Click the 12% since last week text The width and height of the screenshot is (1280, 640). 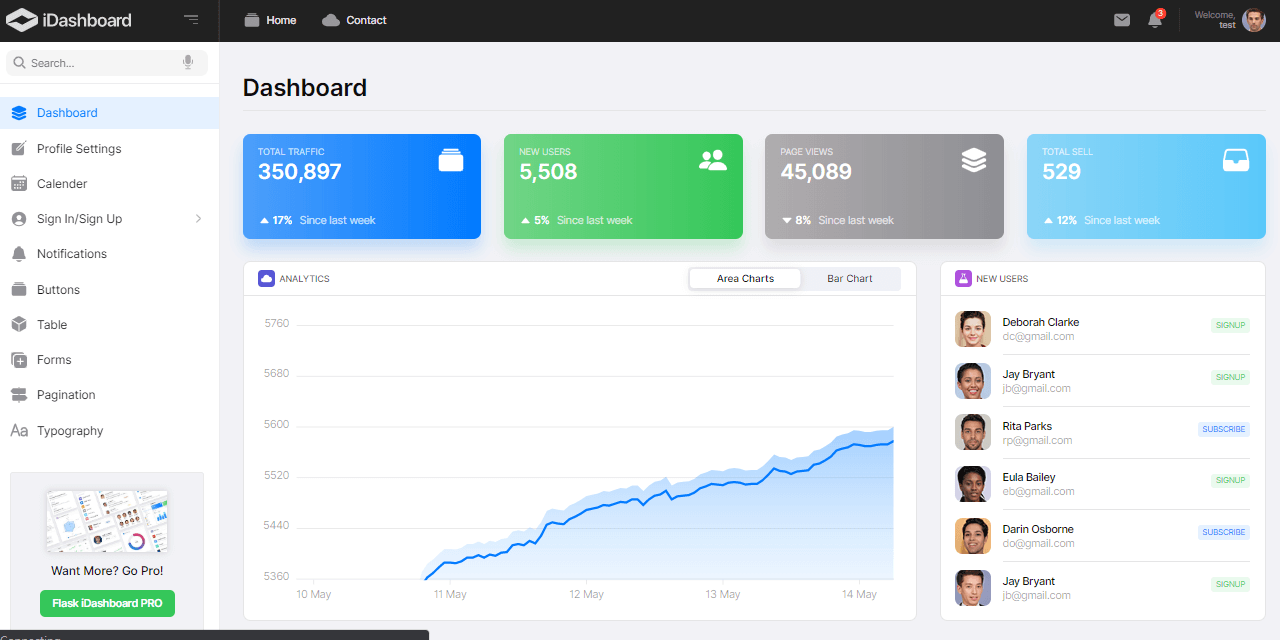[x=1102, y=220]
